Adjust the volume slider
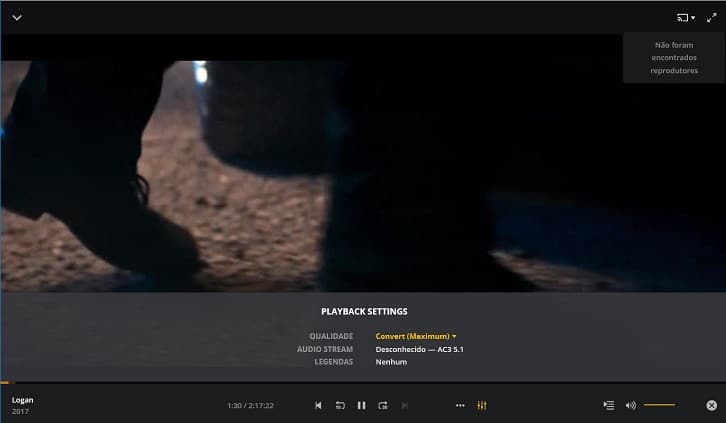Screen dimensions: 726x423 659,405
